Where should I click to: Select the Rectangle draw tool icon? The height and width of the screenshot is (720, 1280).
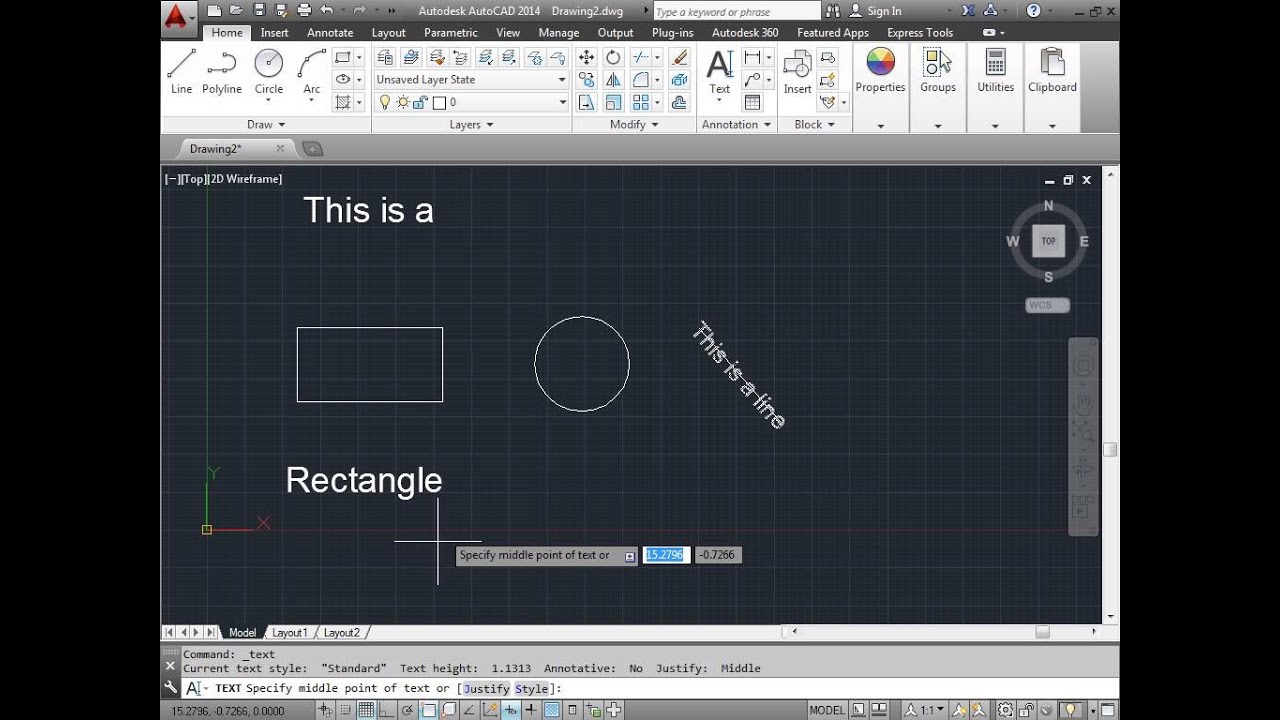pos(343,58)
